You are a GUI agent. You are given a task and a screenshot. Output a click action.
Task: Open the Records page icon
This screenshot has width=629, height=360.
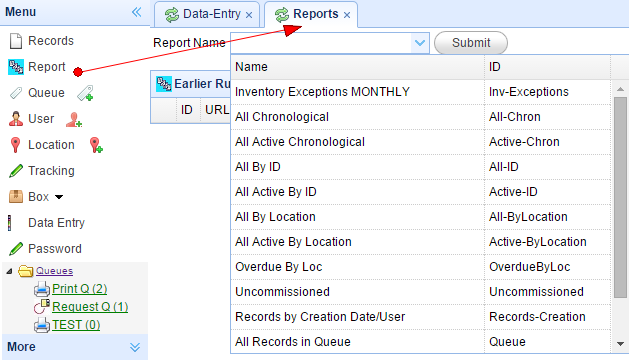(16, 41)
